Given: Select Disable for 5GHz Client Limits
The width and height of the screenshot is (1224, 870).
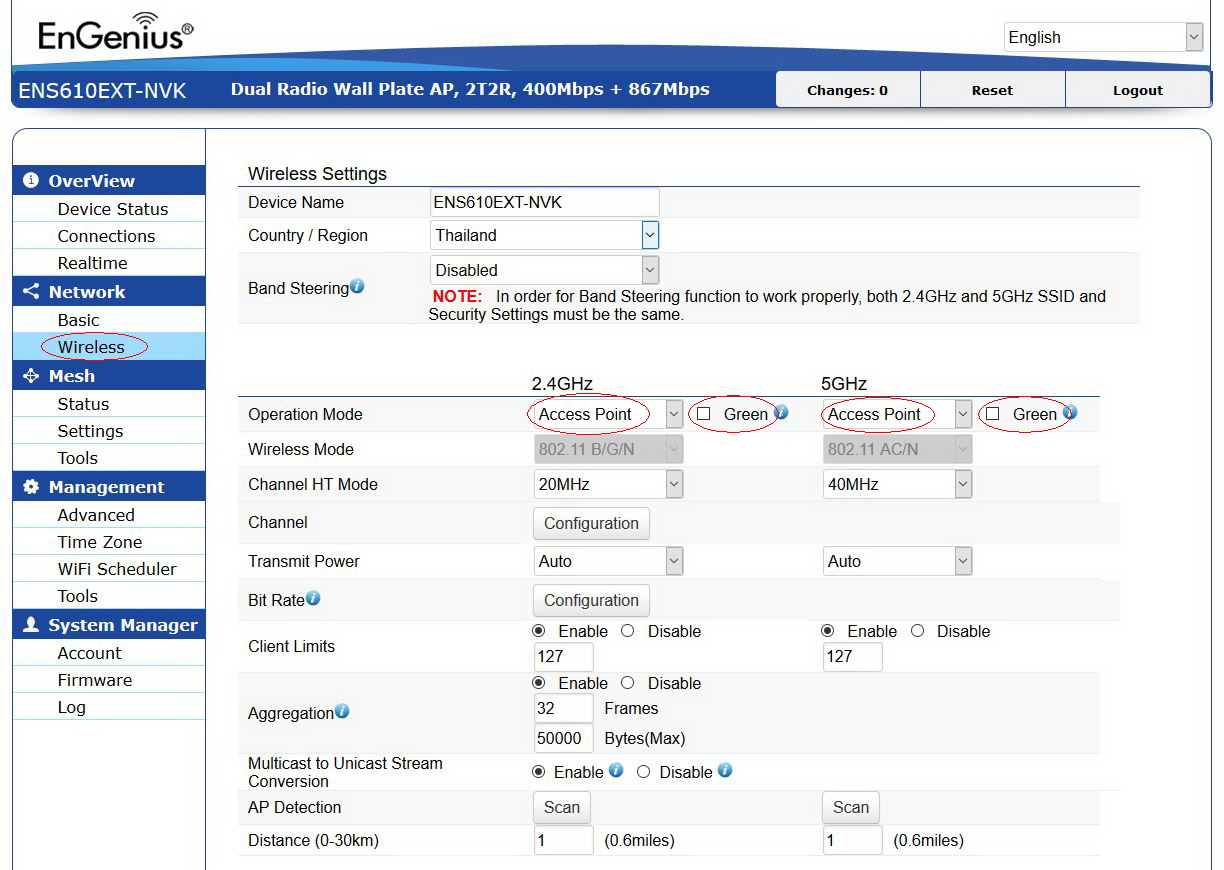Looking at the screenshot, I should point(917,631).
